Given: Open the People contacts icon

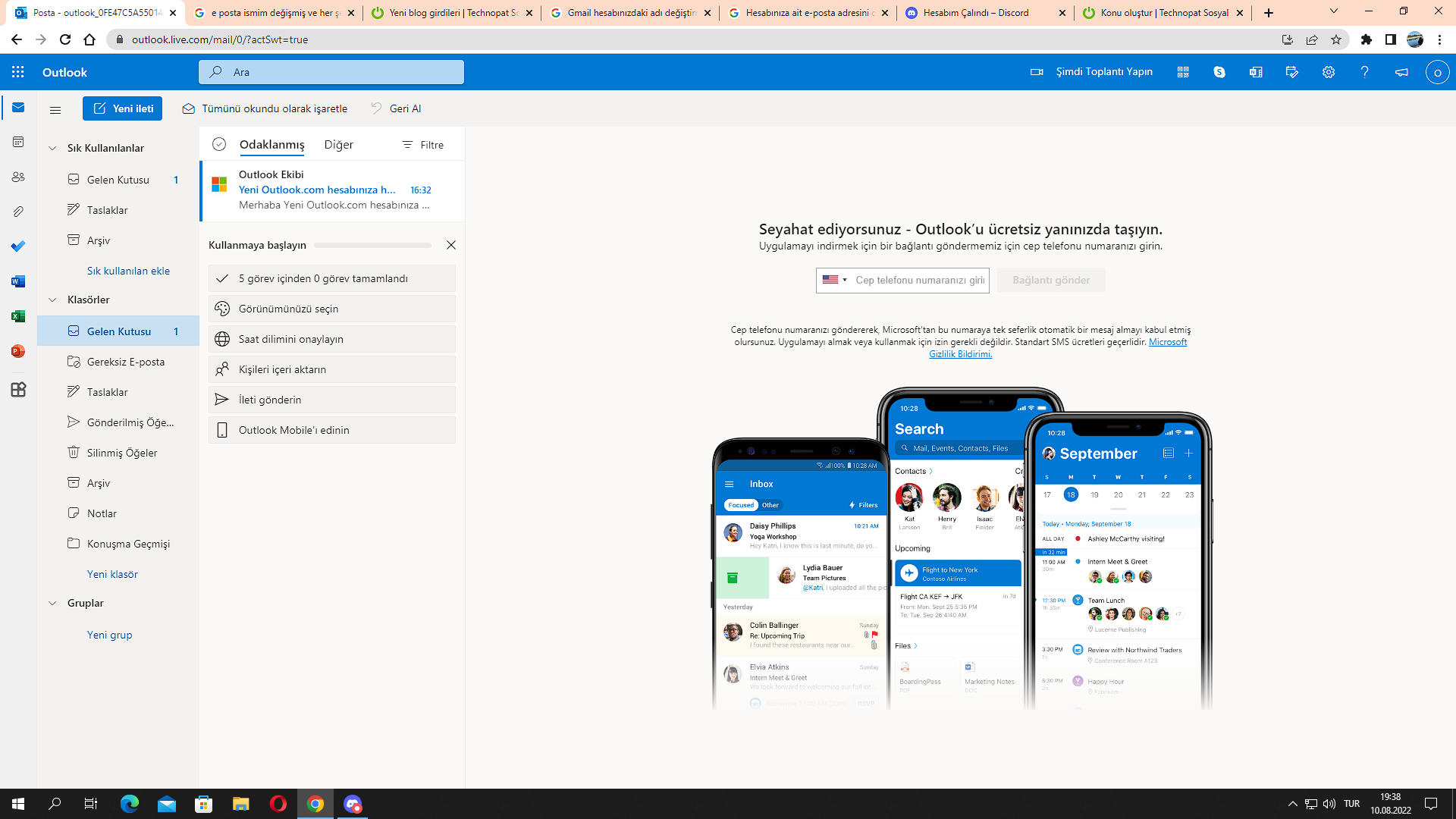Looking at the screenshot, I should tap(18, 177).
